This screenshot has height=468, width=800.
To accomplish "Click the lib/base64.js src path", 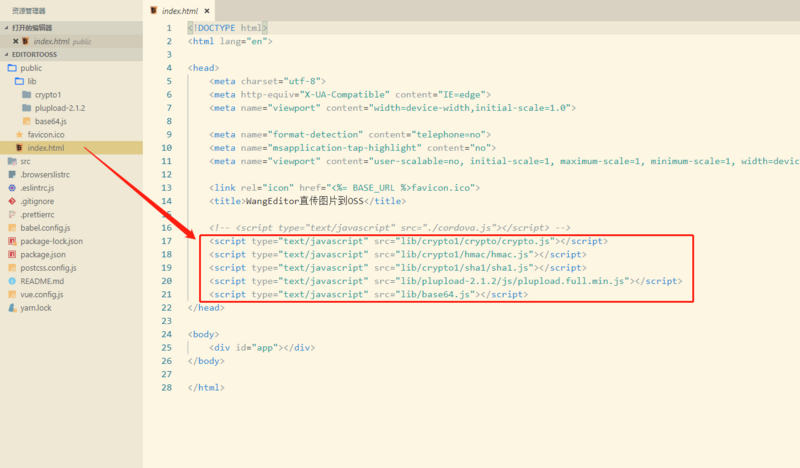I will click(x=435, y=294).
